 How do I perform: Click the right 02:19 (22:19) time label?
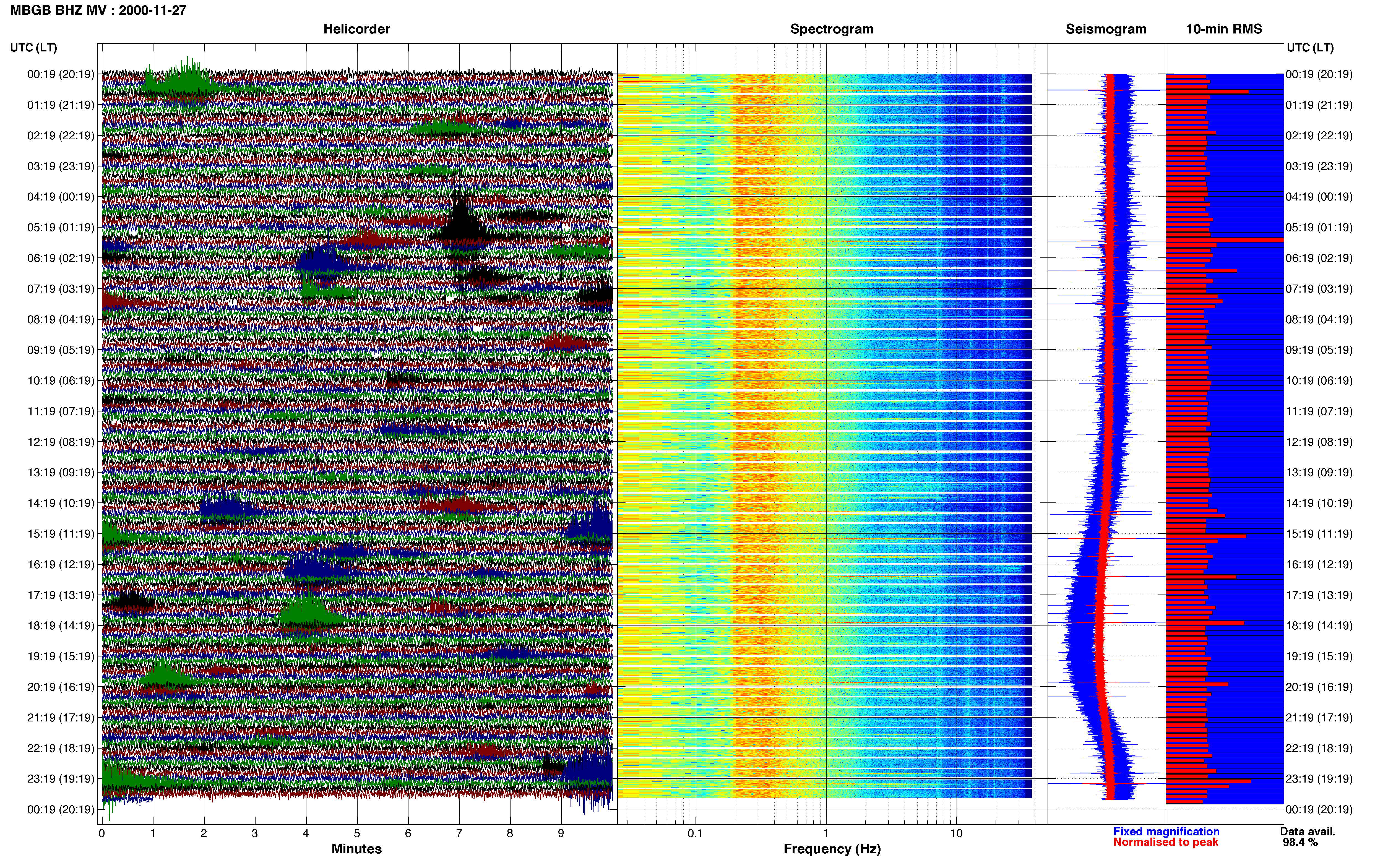(x=1319, y=135)
